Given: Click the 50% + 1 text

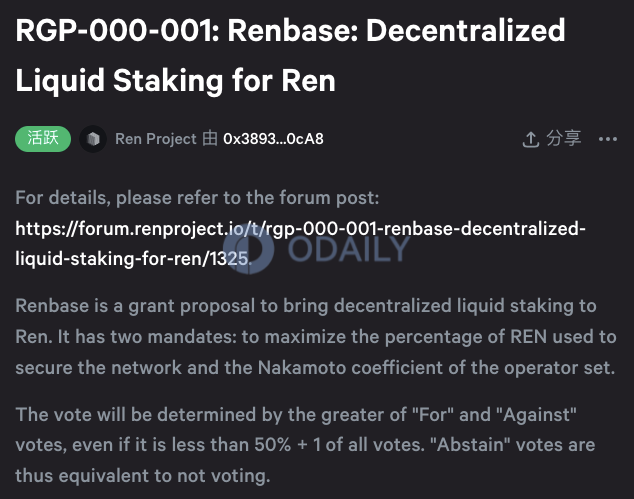Looking at the screenshot, I should click(x=288, y=445).
